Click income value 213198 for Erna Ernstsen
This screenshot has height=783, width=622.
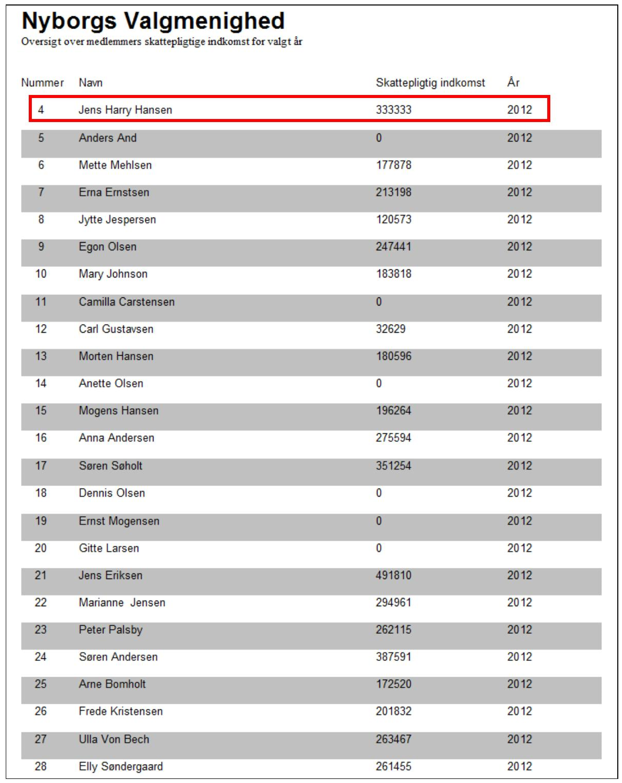[393, 192]
